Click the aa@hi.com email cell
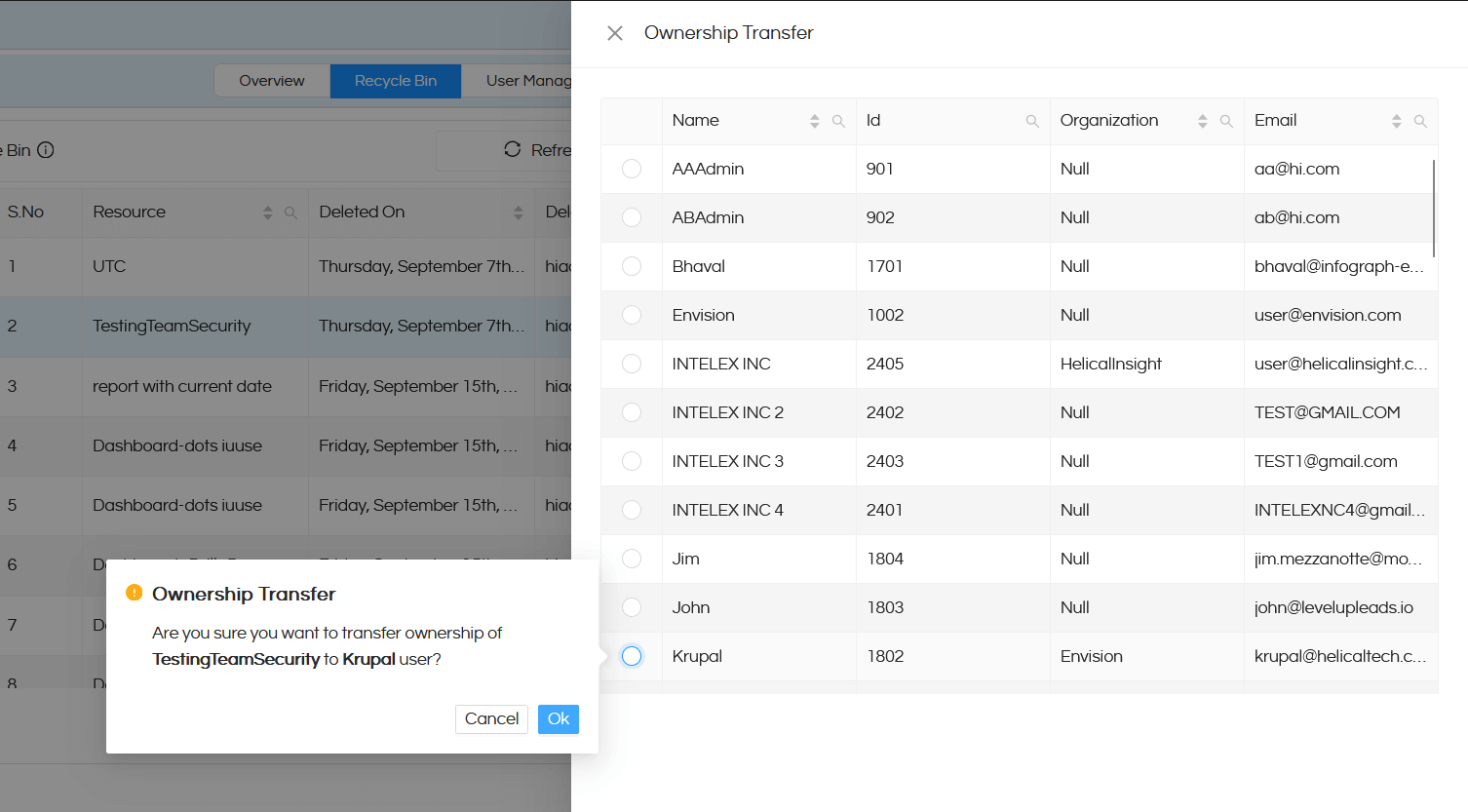The height and width of the screenshot is (812, 1468). 1341,169
